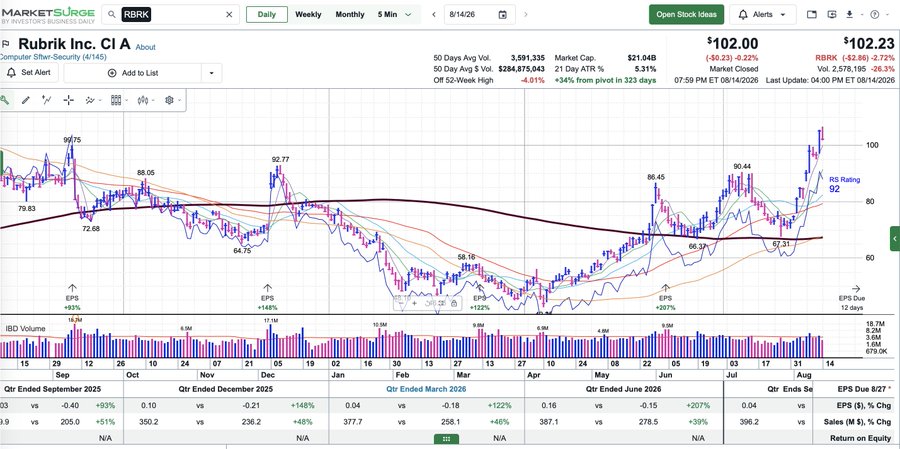Expand the green side panel handle
This screenshot has height=449, width=900.
[x=895, y=238]
